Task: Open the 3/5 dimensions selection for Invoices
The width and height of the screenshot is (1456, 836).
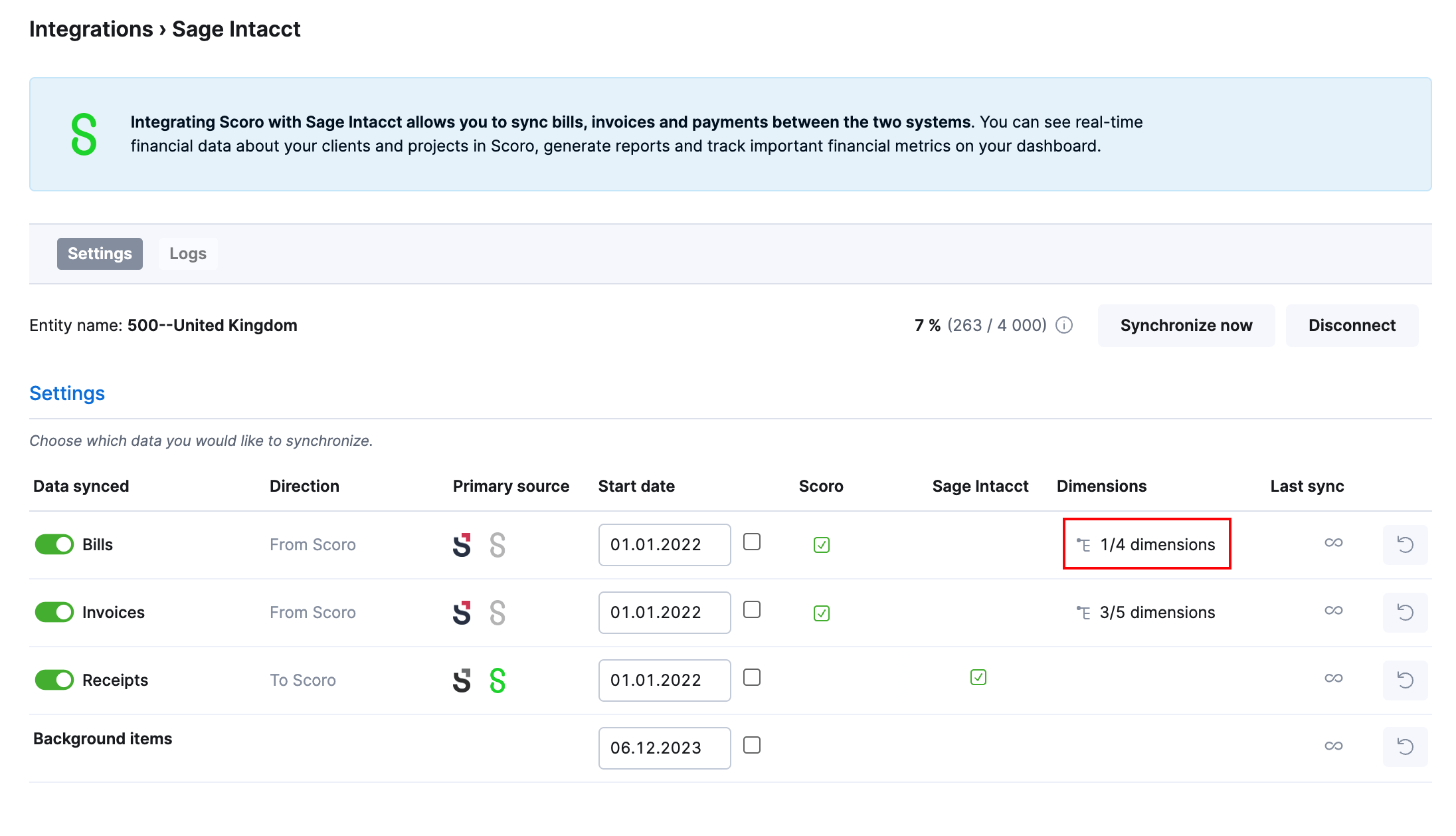Action: click(x=1157, y=612)
